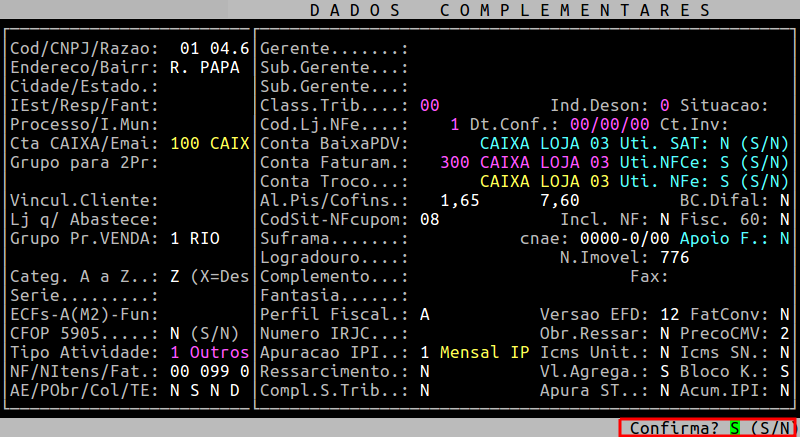Click the Al.Pis rate 1,65
The image size is (800, 437).
460,200
